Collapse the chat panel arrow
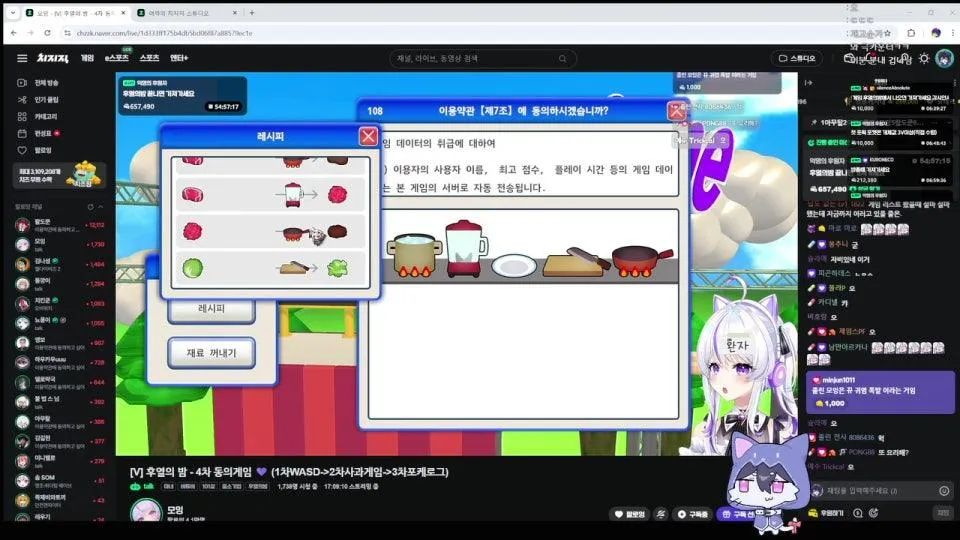Image resolution: width=960 pixels, height=540 pixels. pos(809,83)
